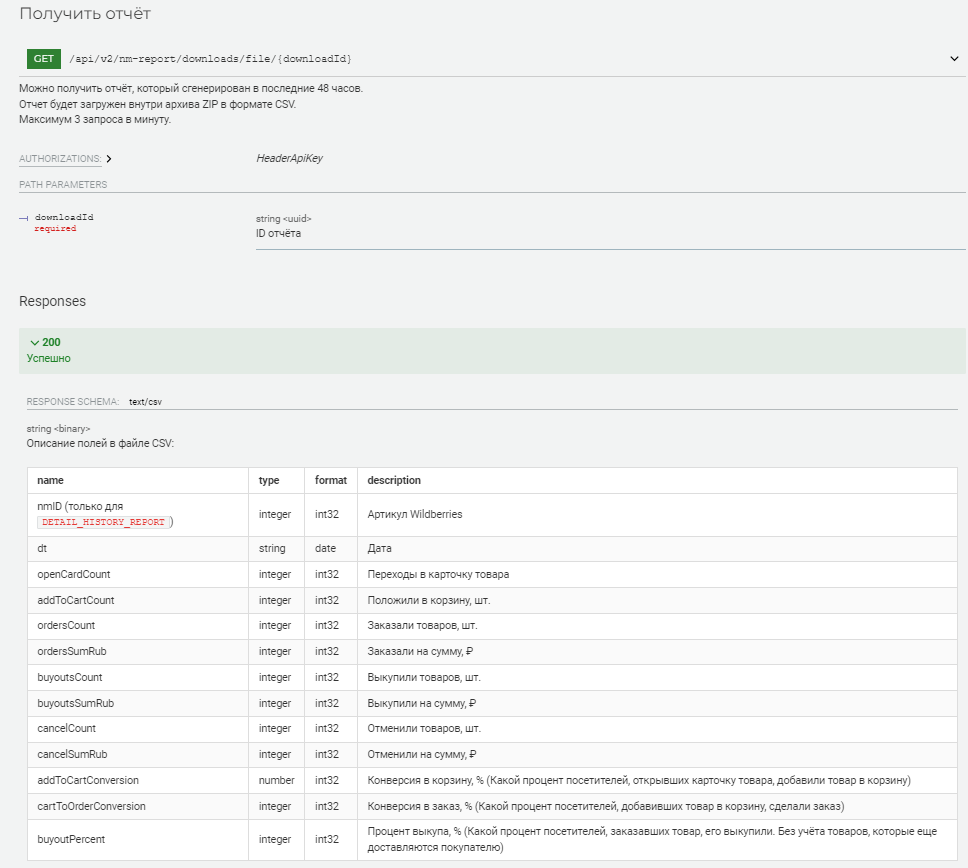968x868 pixels.
Task: Expand the AUTHORIZATIONS arrow
Action: tap(108, 159)
